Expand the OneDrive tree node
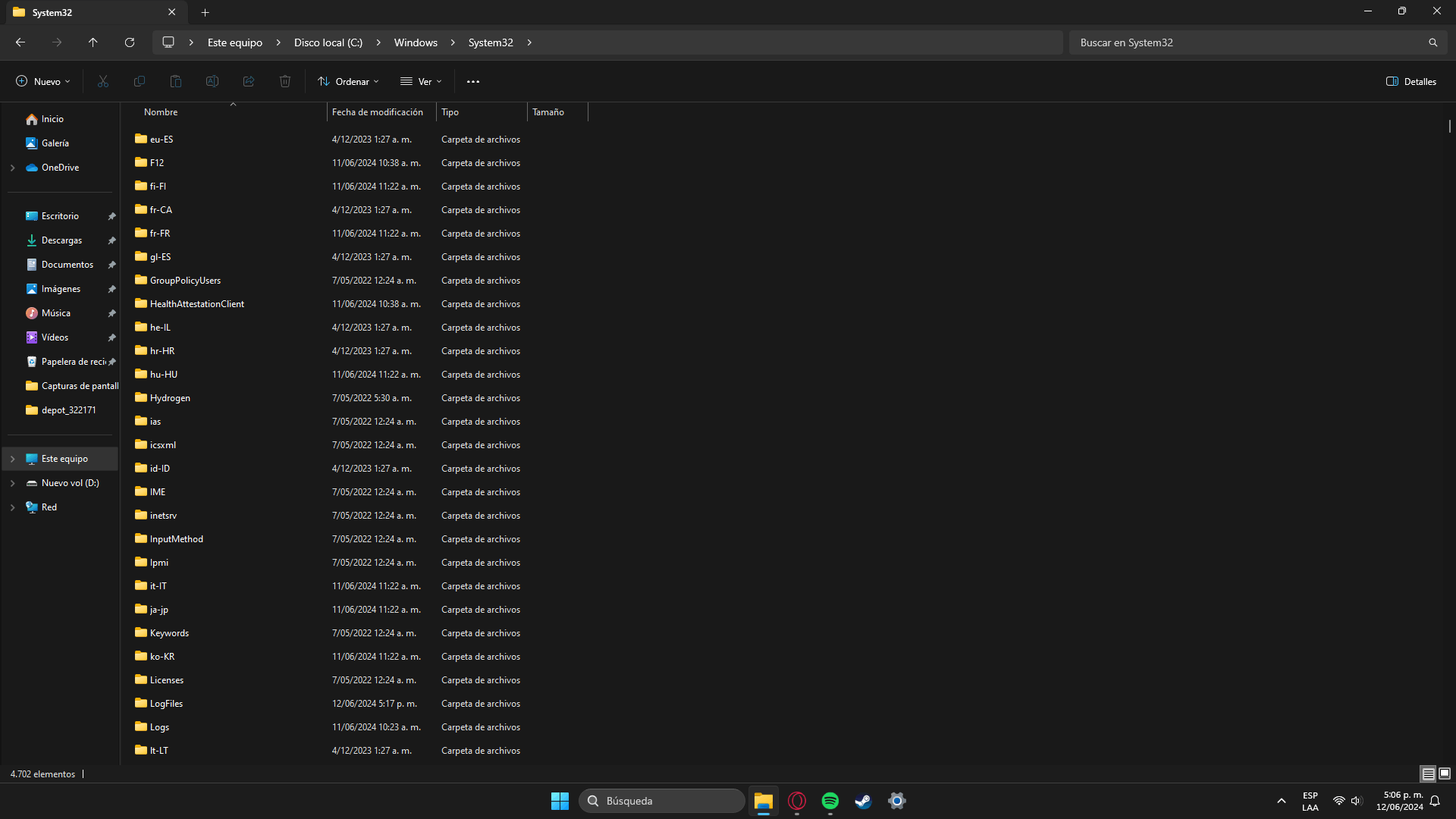 13,168
